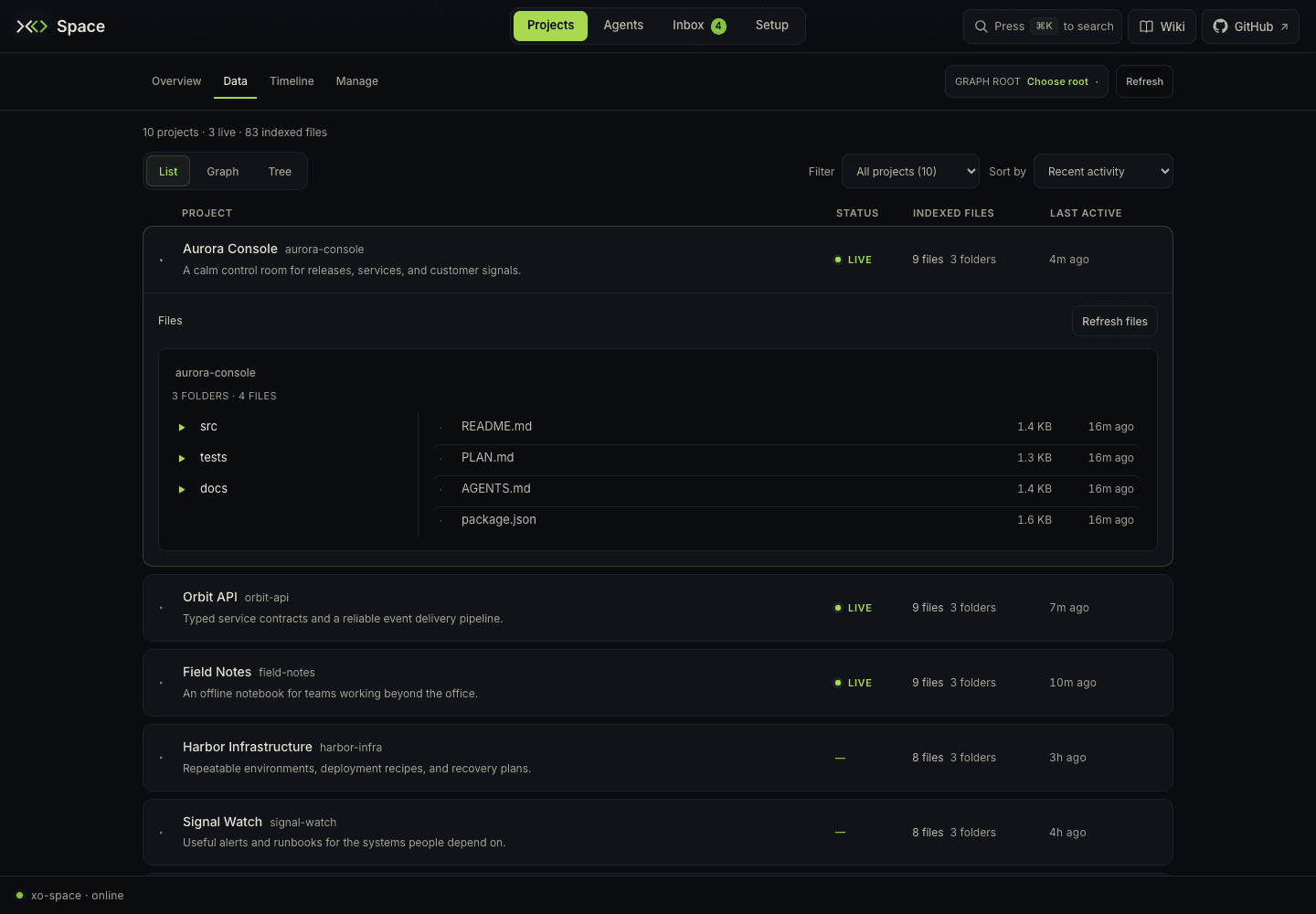Expand the Signal Watch project row

(x=657, y=832)
